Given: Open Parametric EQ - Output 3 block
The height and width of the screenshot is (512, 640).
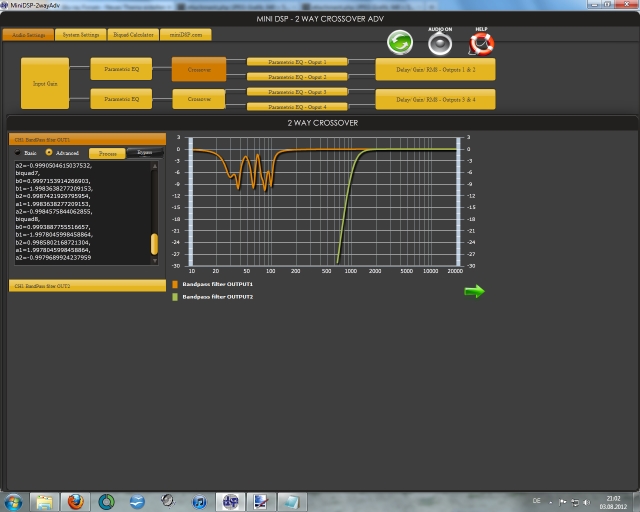Looking at the screenshot, I should pos(297,92).
